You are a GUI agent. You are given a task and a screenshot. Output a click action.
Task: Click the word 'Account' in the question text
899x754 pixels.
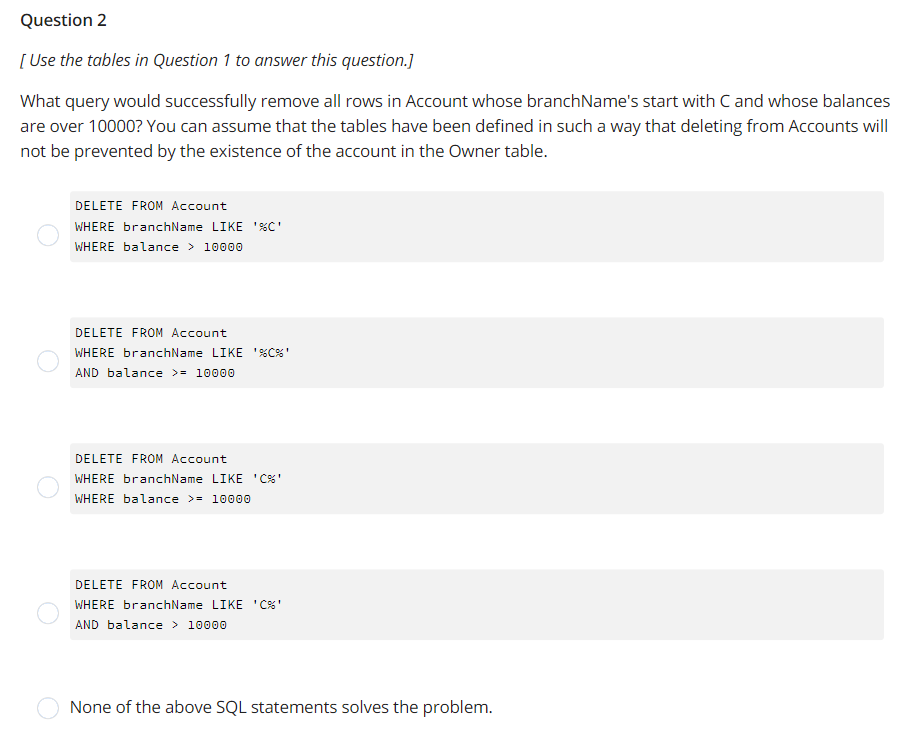(x=432, y=100)
